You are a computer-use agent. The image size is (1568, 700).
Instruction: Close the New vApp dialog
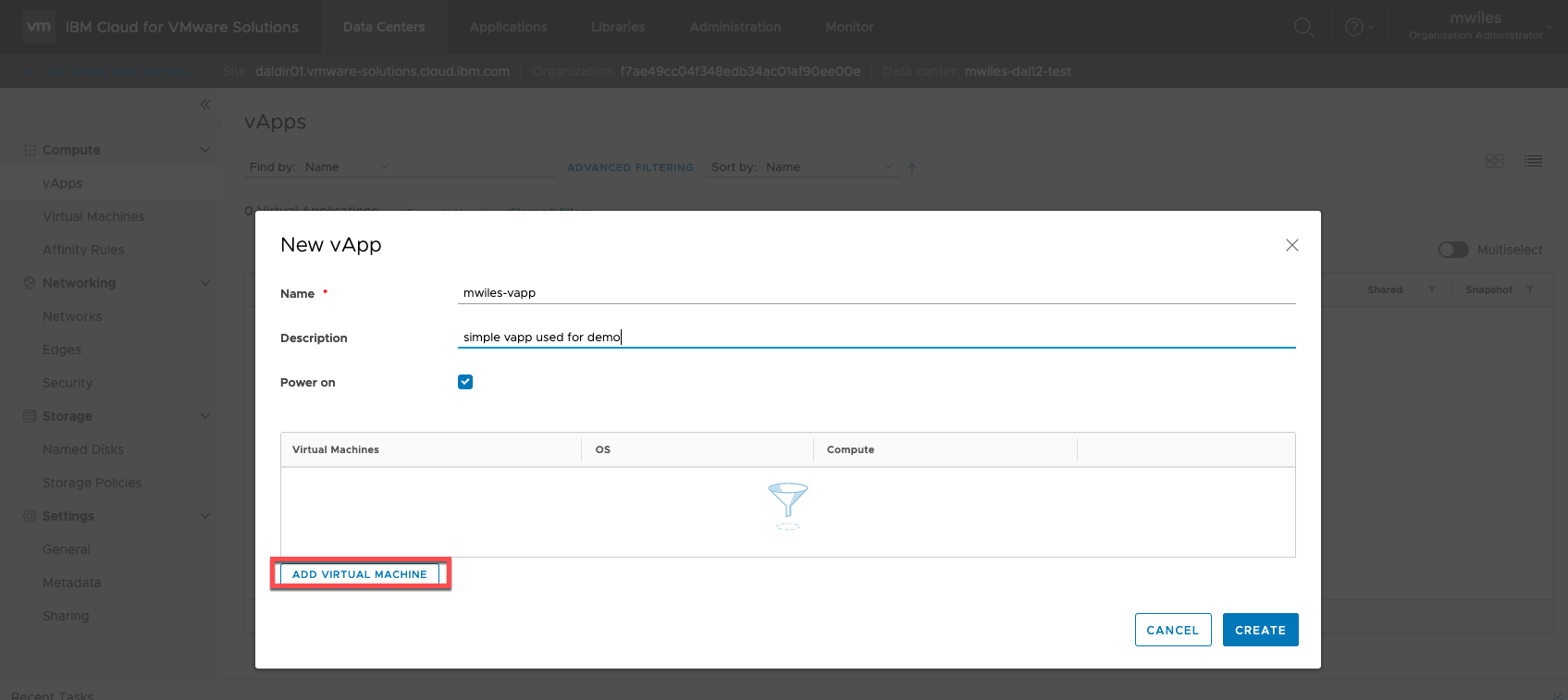pos(1291,245)
